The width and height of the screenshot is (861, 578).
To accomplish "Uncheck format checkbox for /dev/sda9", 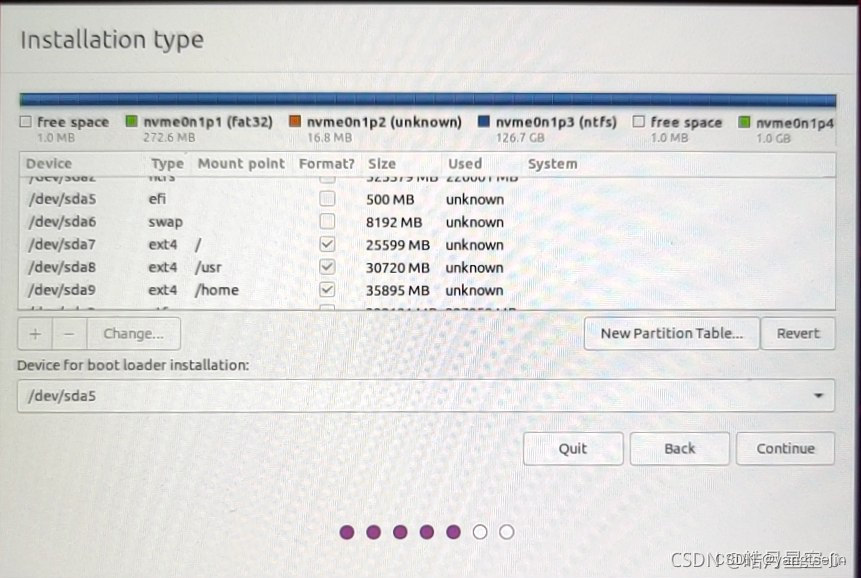I will (327, 289).
